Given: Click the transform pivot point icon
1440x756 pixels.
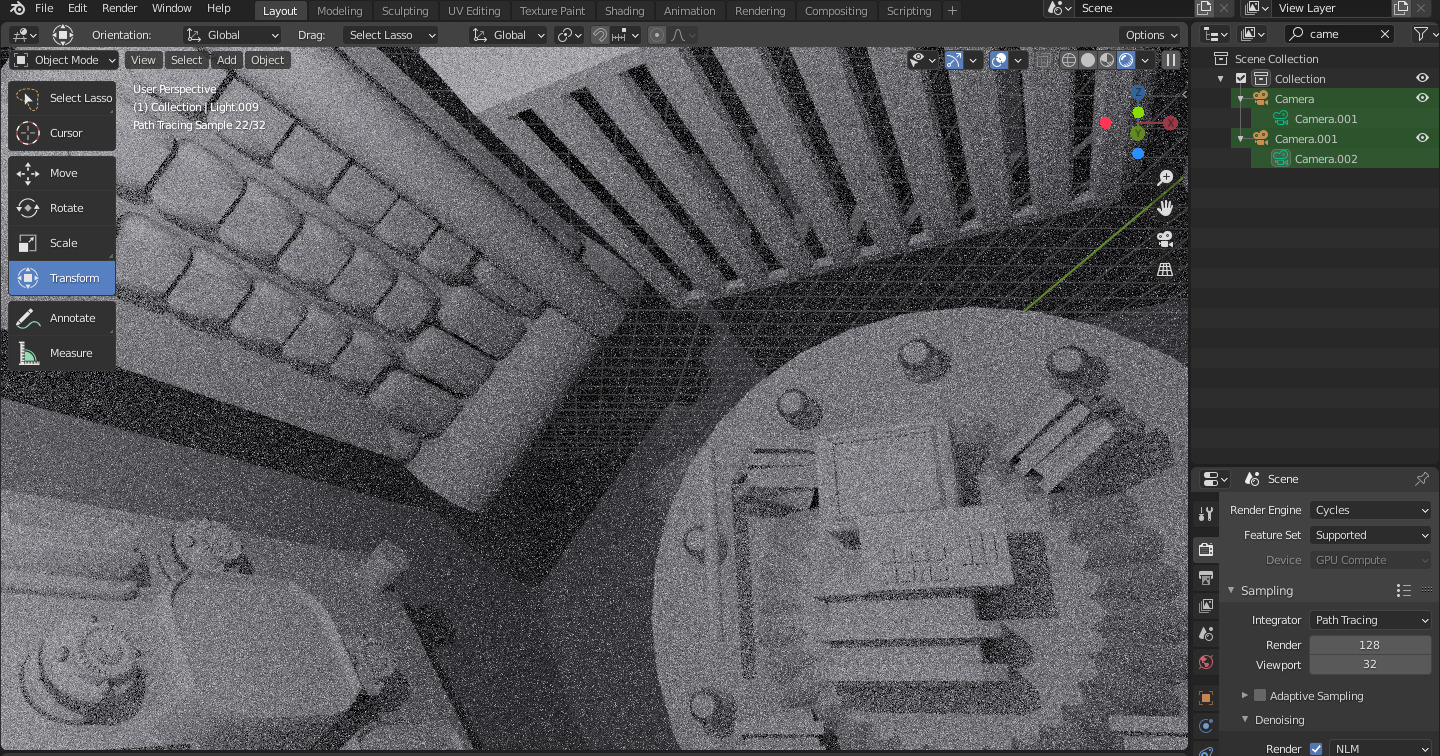Looking at the screenshot, I should [x=570, y=35].
